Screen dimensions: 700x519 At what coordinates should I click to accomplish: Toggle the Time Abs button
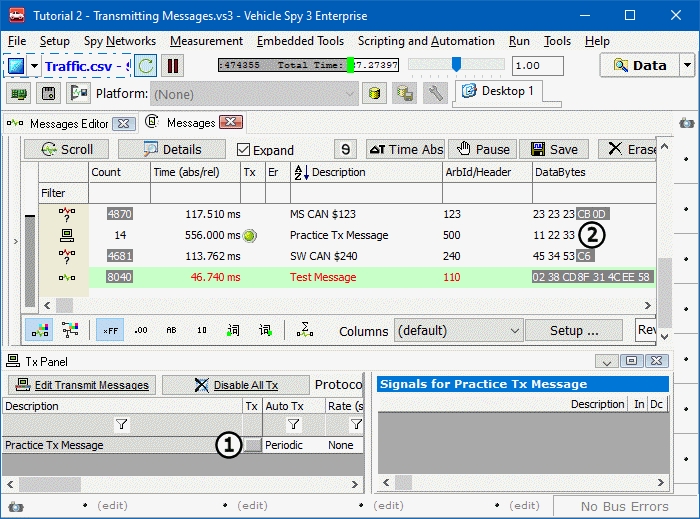click(x=405, y=149)
